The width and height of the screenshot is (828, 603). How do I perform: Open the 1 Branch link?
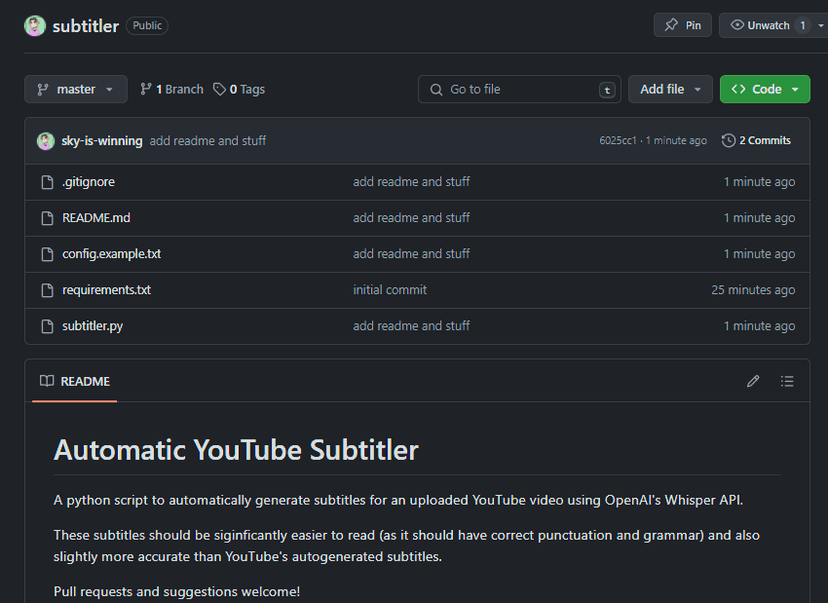[x=172, y=89]
